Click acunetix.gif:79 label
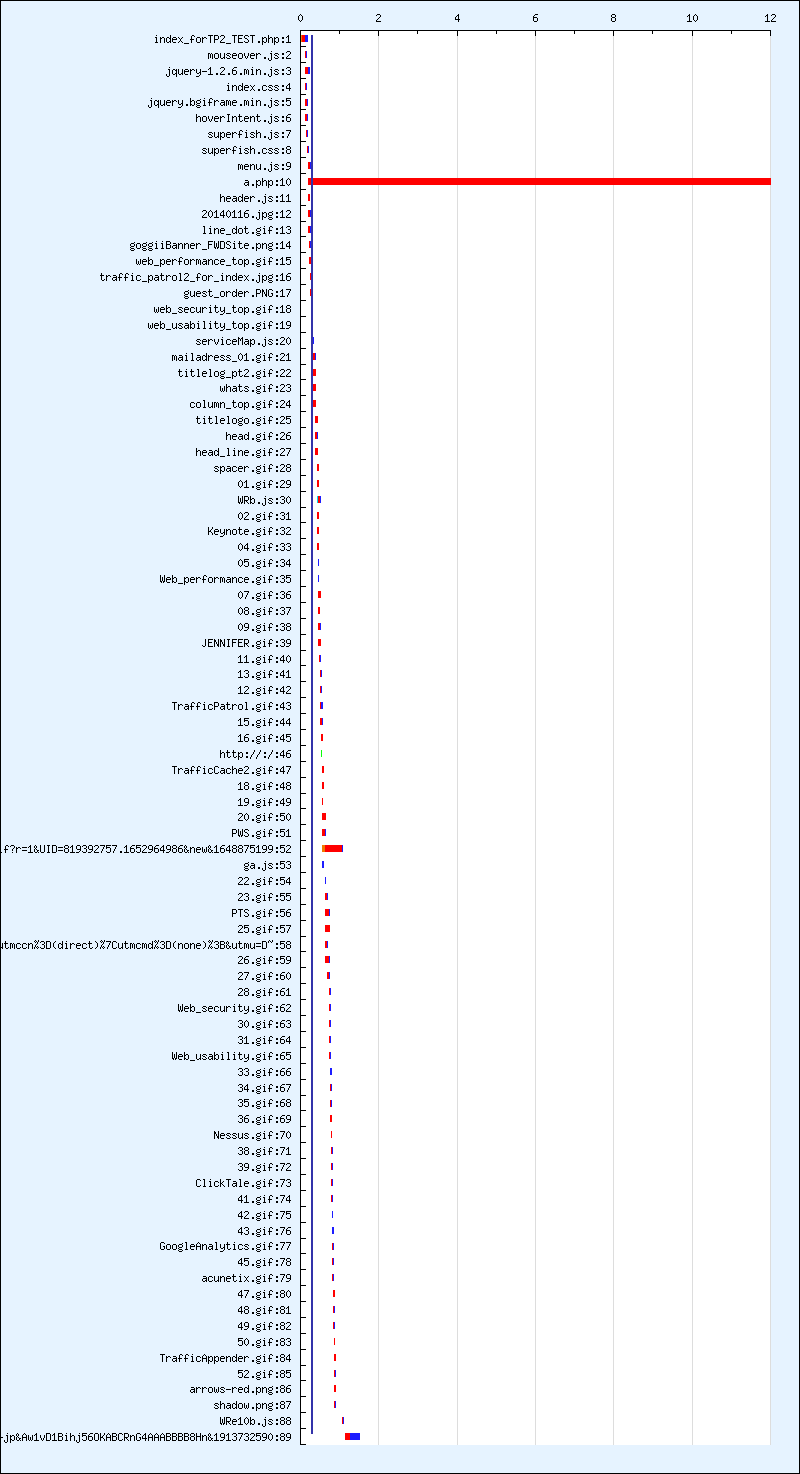 pos(247,1278)
